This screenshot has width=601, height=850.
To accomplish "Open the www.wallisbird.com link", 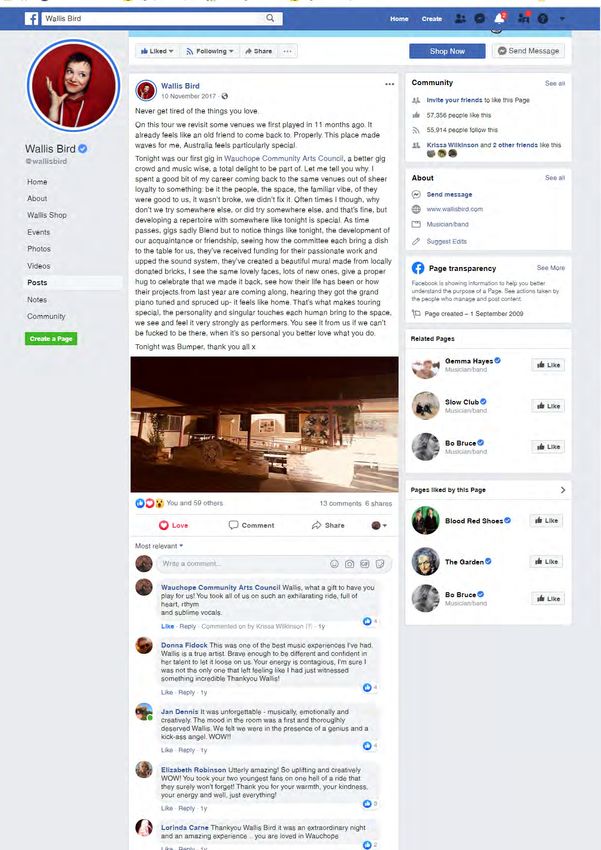I will point(455,209).
